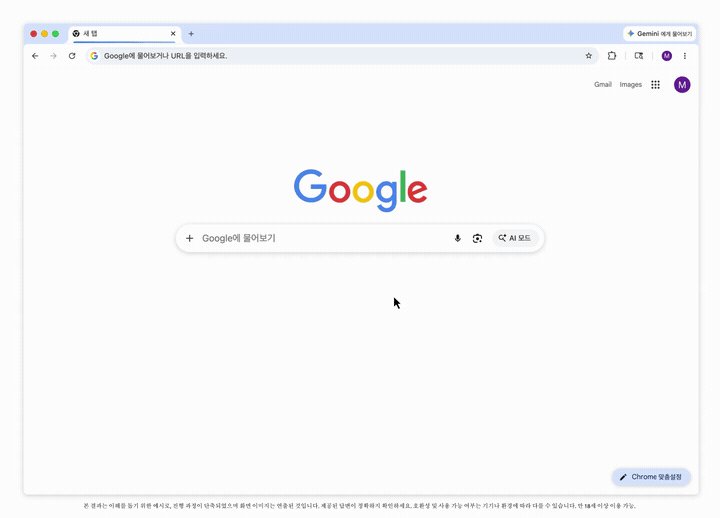Open the toolbar profile avatar menu
The image size is (720, 518).
point(667,56)
